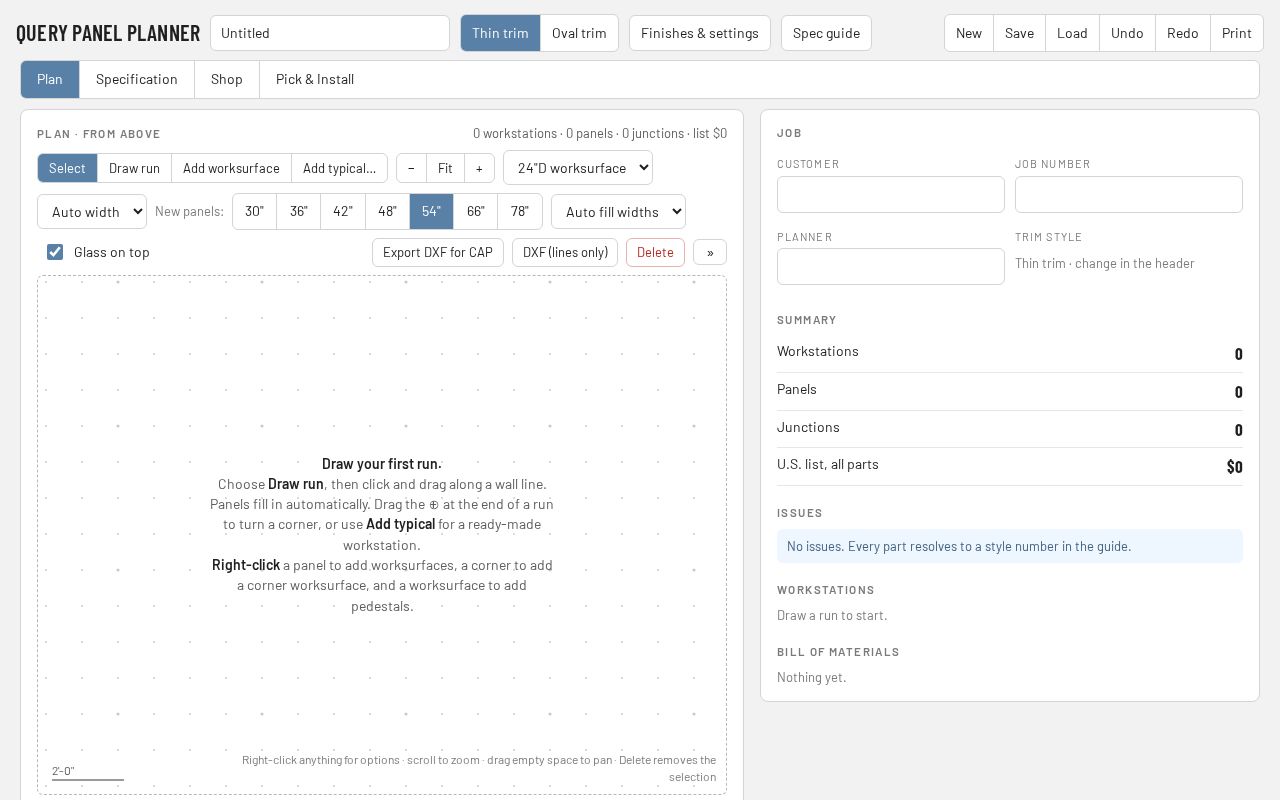This screenshot has width=1280, height=800.
Task: Open the Spec guide
Action: pos(826,33)
